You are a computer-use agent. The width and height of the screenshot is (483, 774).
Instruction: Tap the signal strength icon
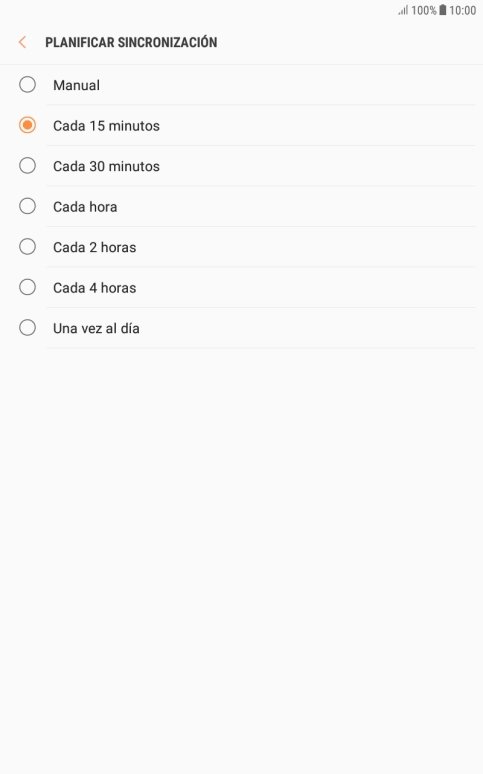(x=403, y=10)
